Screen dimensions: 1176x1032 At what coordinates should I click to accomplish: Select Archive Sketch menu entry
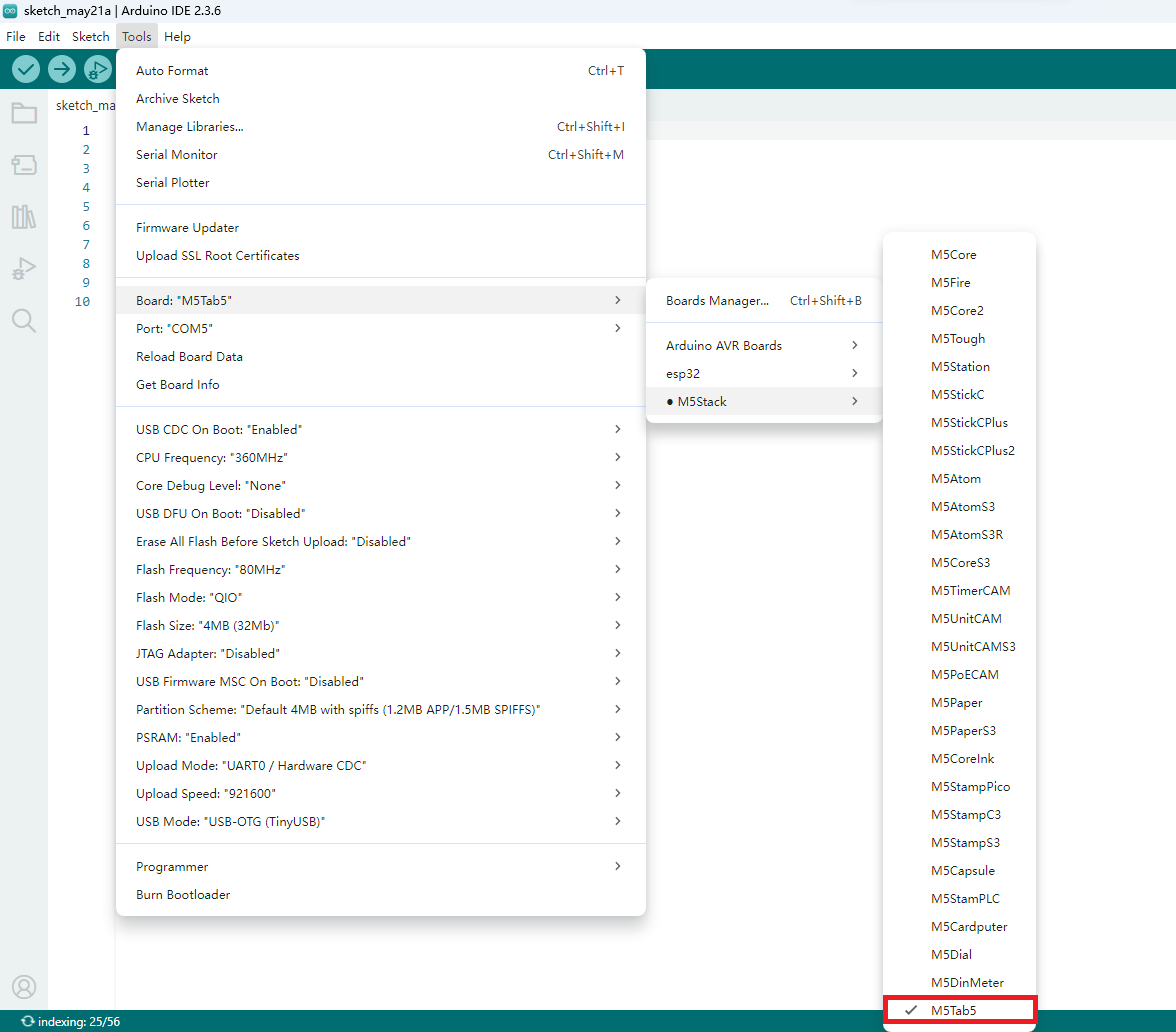coord(381,98)
